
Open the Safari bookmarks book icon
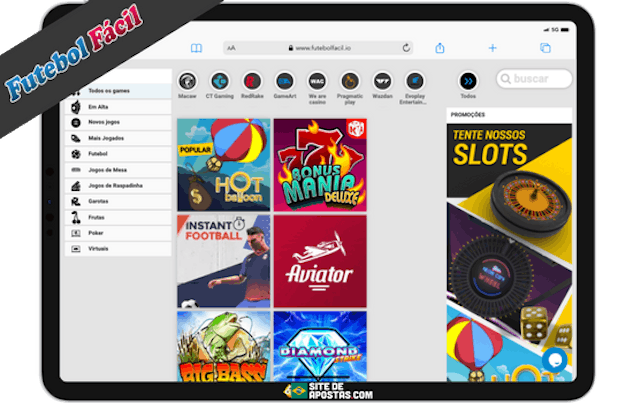[196, 48]
